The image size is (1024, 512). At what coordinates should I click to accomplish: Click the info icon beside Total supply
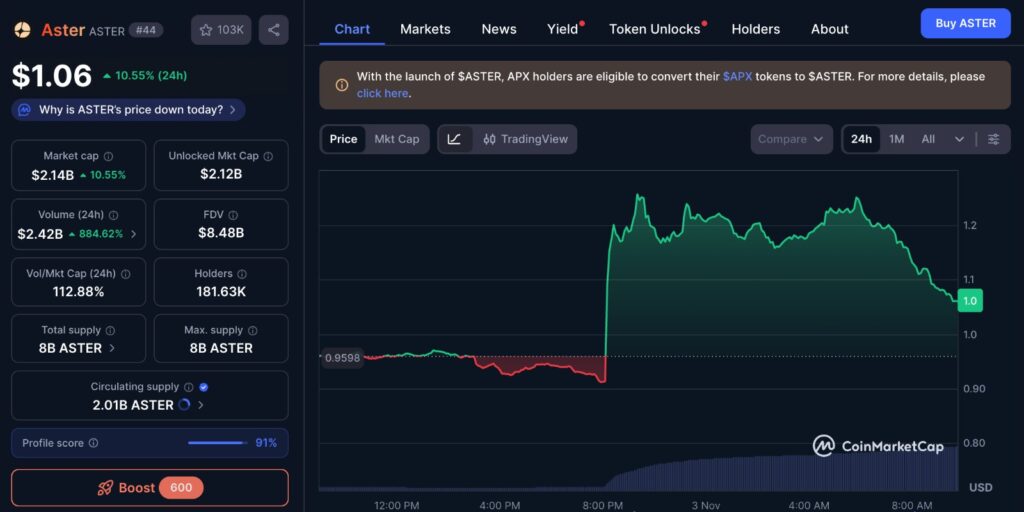click(110, 330)
